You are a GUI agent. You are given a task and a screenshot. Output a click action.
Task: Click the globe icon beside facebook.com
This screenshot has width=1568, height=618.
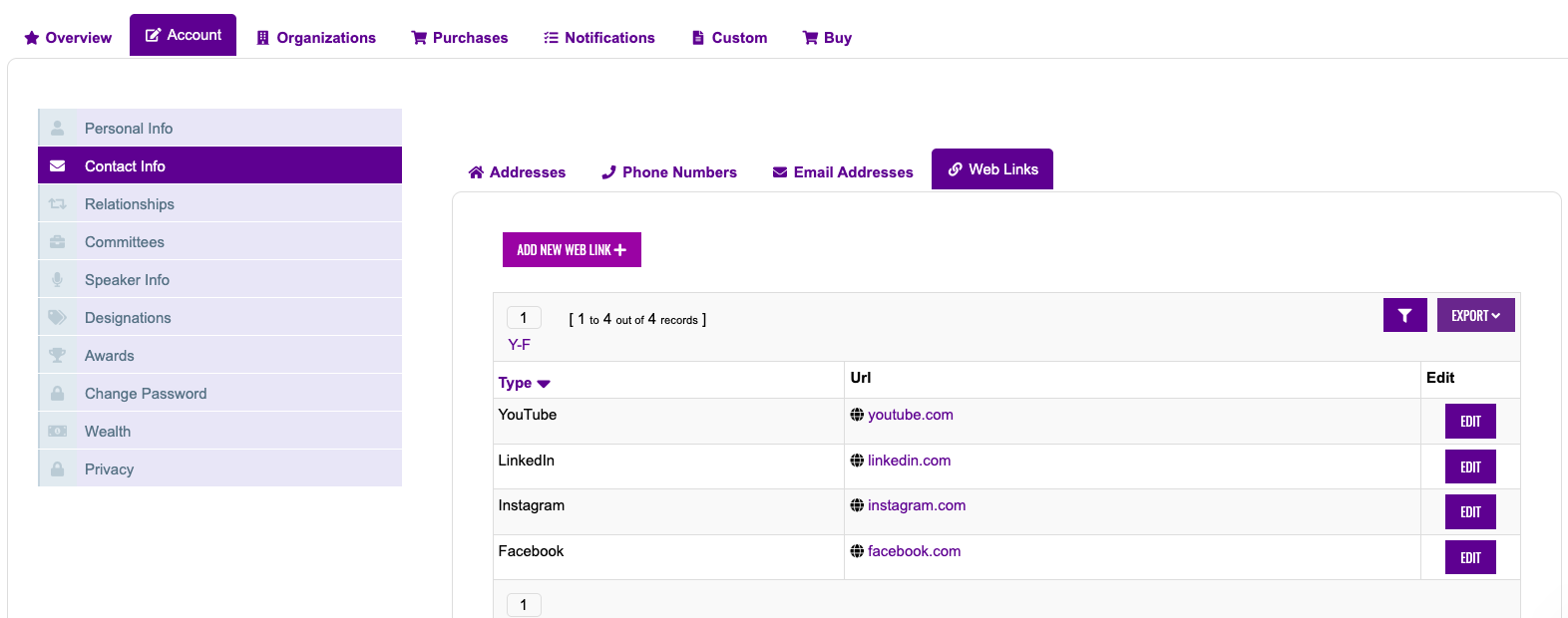857,551
